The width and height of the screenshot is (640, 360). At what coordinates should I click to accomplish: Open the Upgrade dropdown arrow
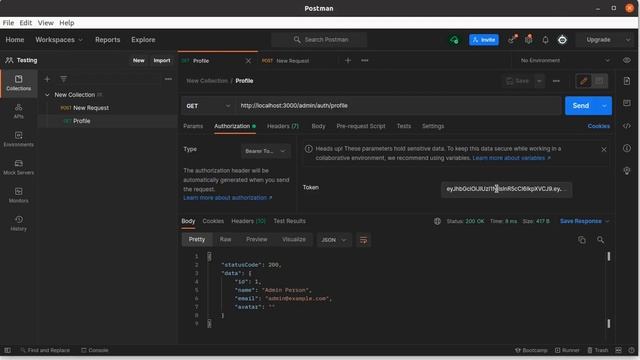[628, 40]
